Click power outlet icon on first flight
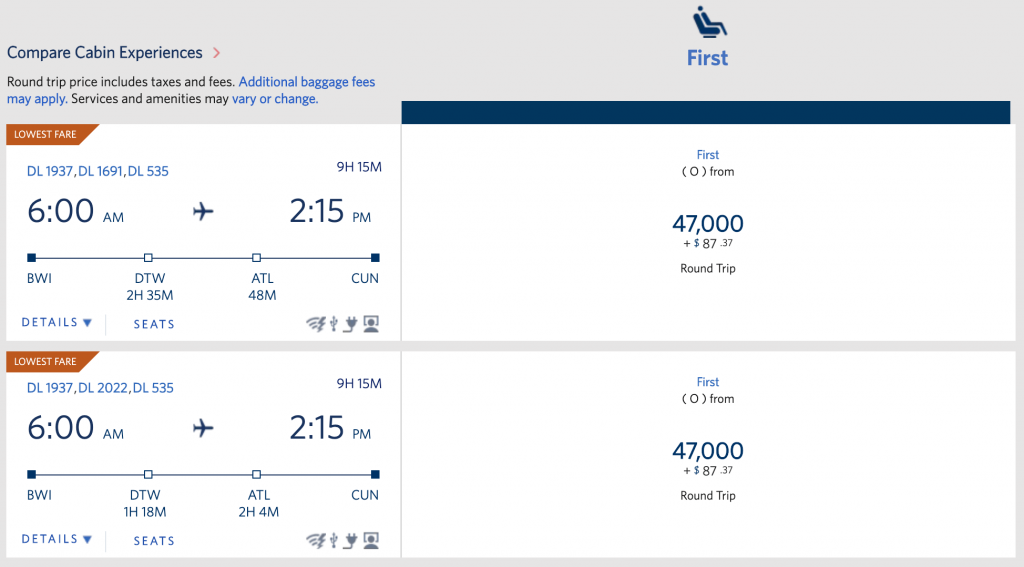1024x567 pixels. pos(350,324)
